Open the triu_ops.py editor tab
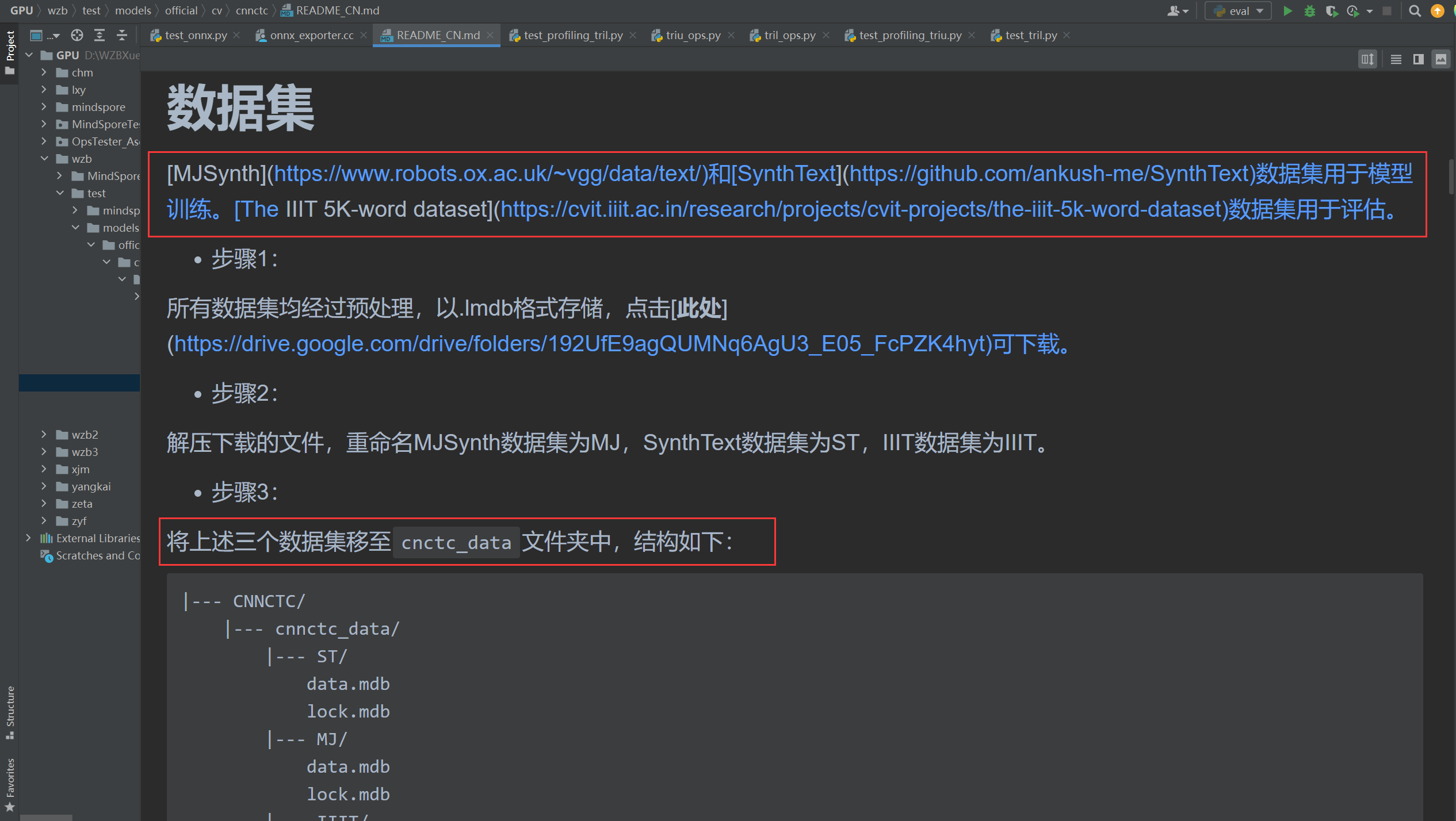The image size is (1456, 821). coord(693,36)
